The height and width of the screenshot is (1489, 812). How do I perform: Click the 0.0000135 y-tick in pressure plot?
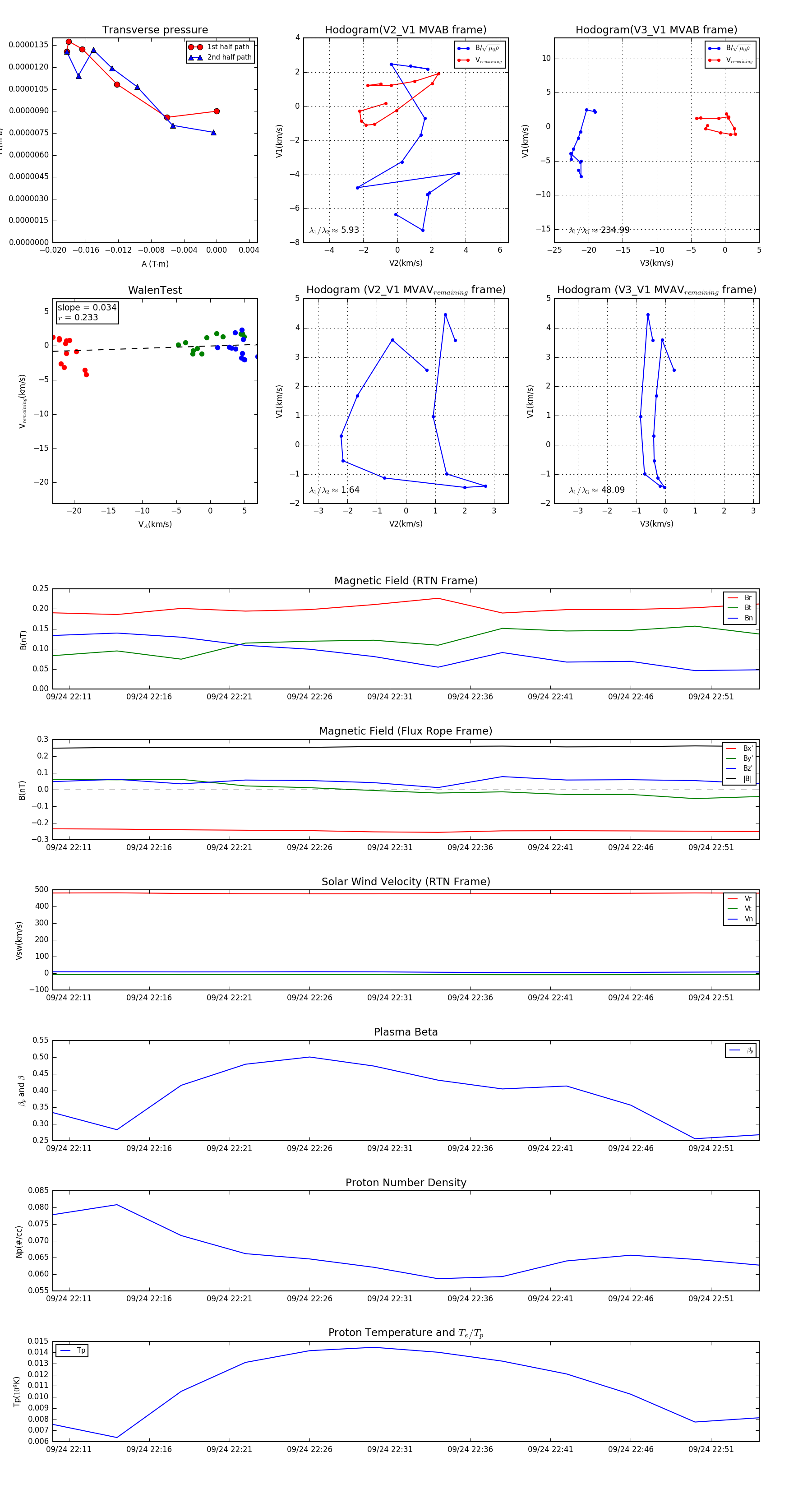click(28, 45)
